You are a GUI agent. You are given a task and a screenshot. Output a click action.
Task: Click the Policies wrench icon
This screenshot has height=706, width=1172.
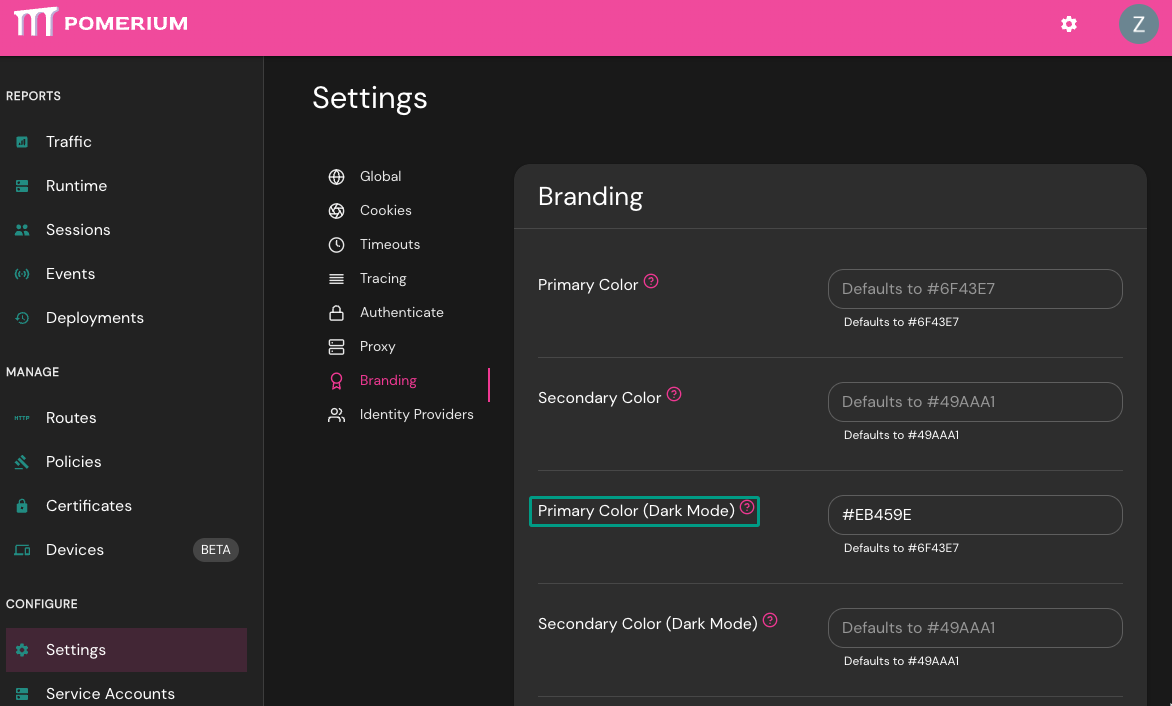click(22, 461)
